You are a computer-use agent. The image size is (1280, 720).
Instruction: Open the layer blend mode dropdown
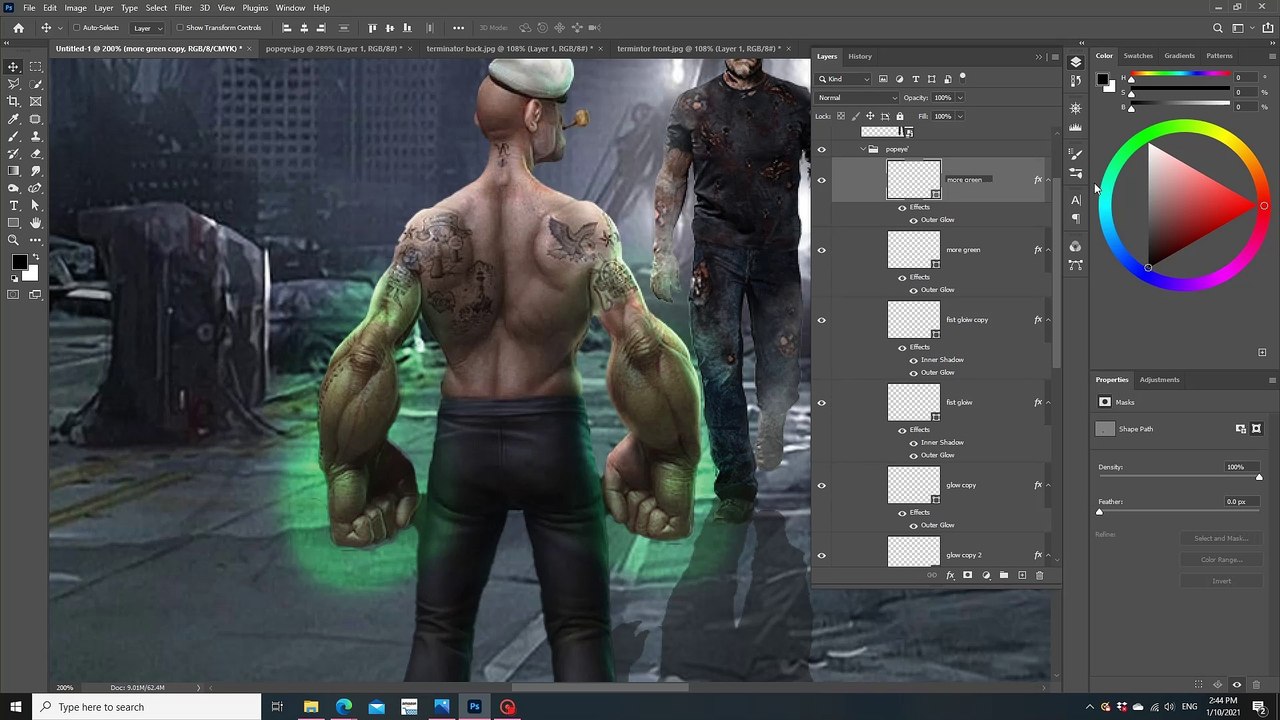(857, 98)
